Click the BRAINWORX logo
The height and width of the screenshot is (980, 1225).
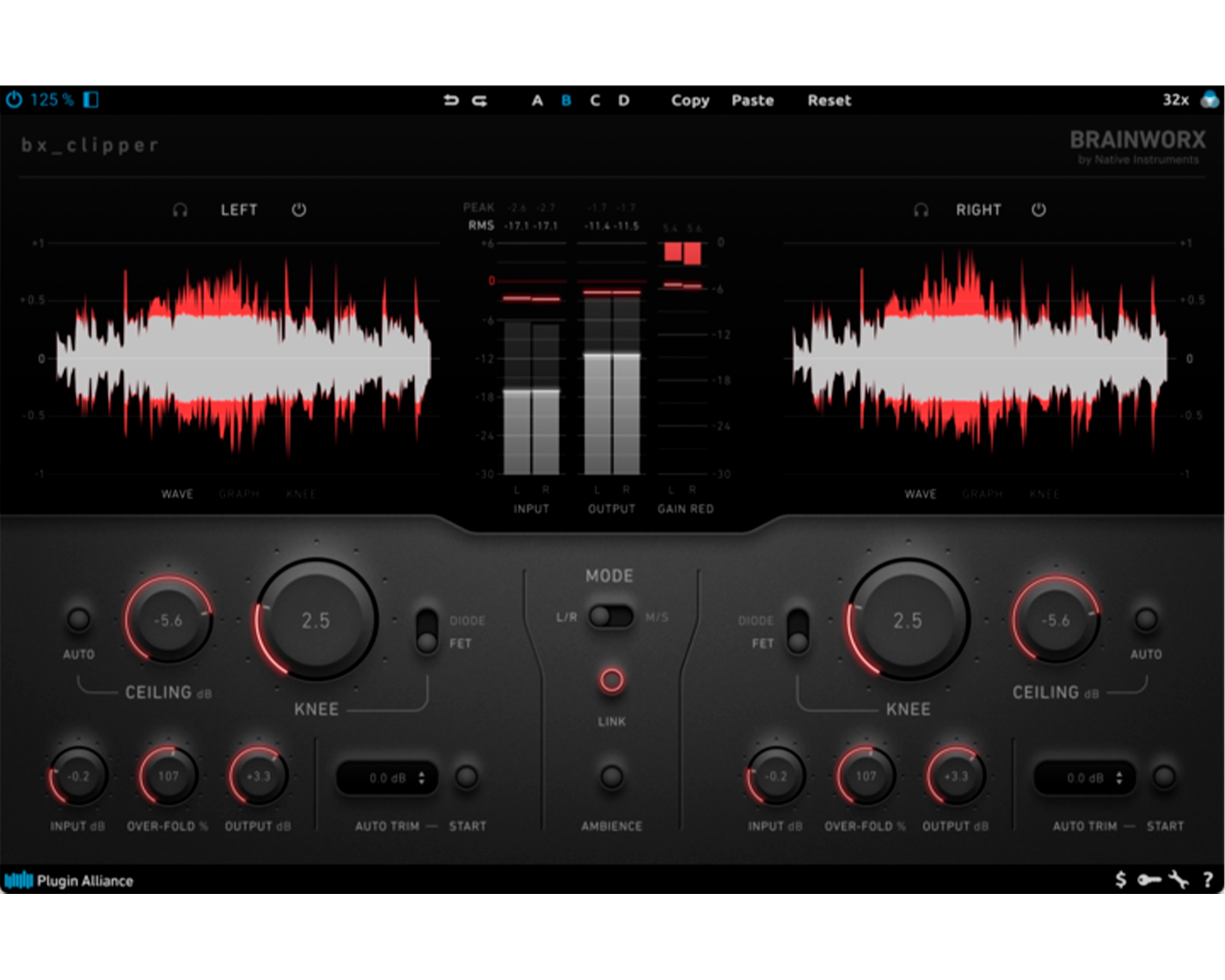(x=1137, y=146)
